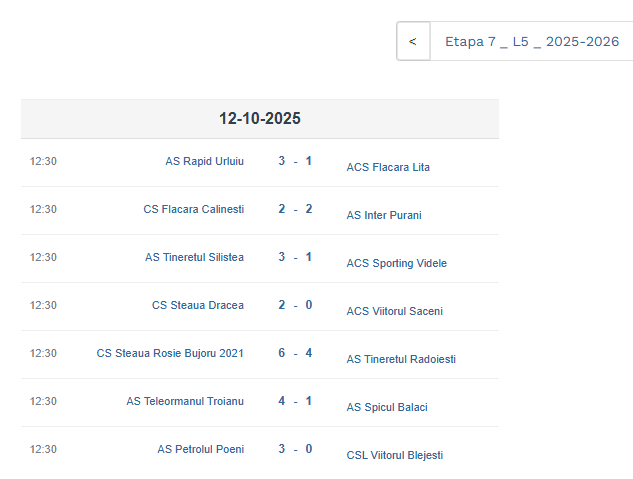
Task: Click the 12-10-2025 date header
Action: click(x=260, y=118)
